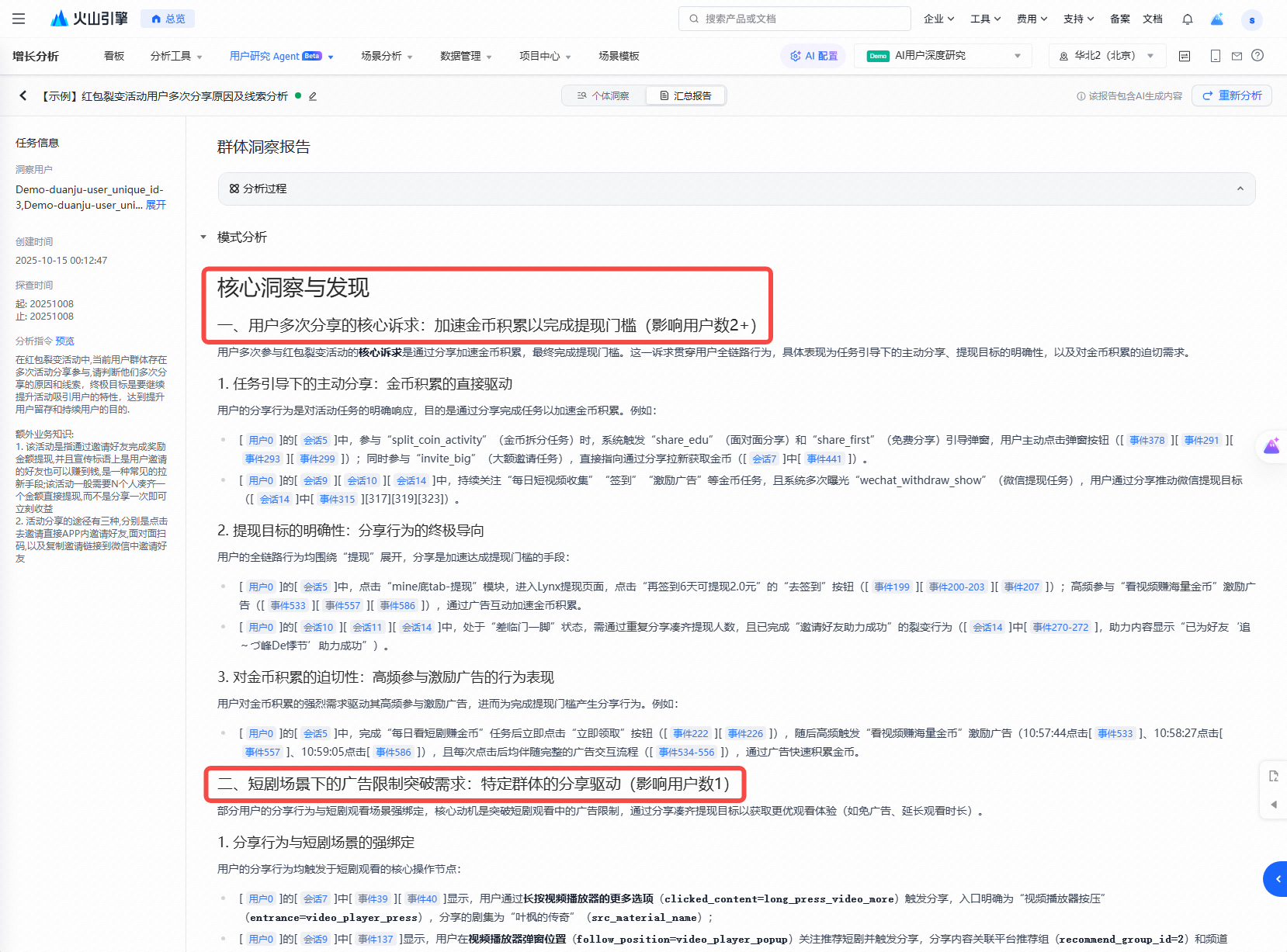Click the 火山引擎 logo

89,19
